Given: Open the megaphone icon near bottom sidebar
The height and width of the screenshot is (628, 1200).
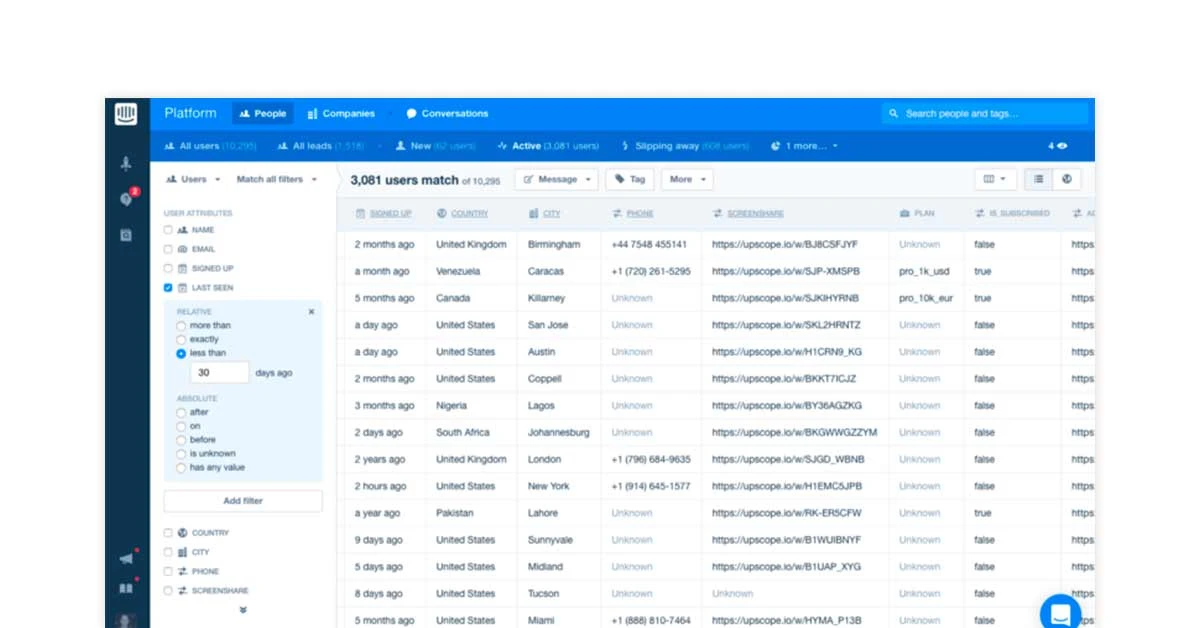Looking at the screenshot, I should (x=127, y=560).
